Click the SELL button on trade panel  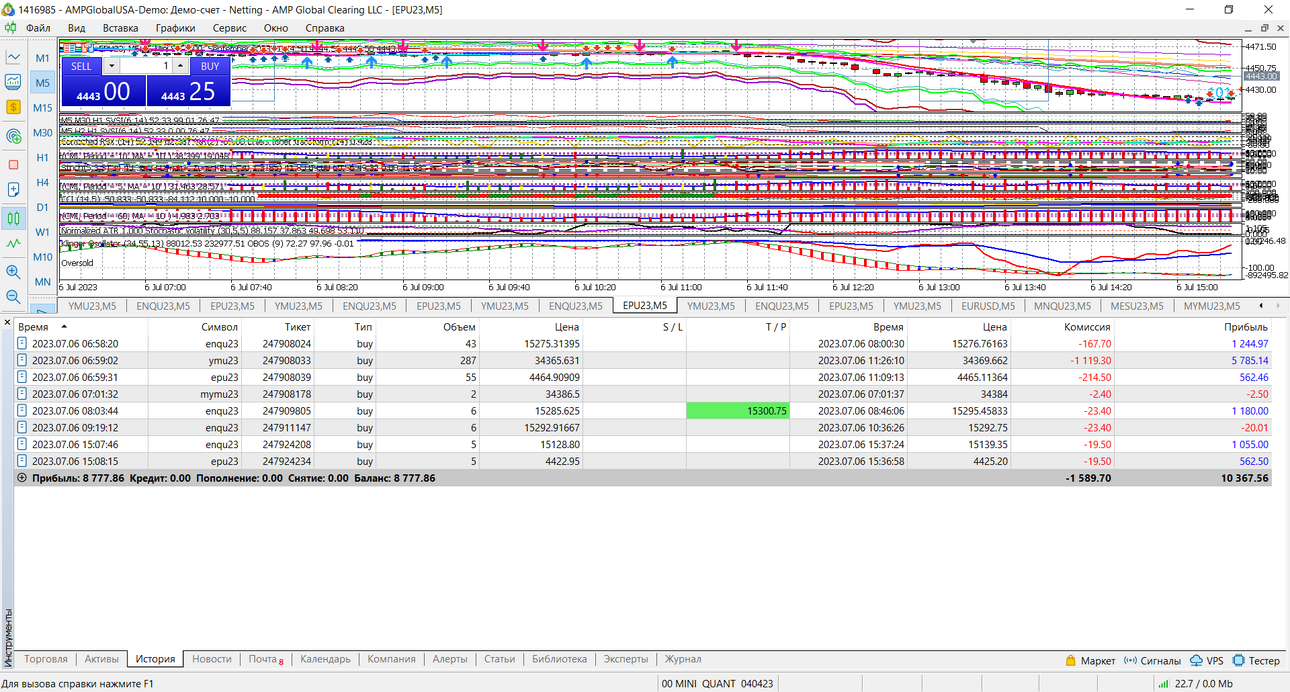(81, 66)
